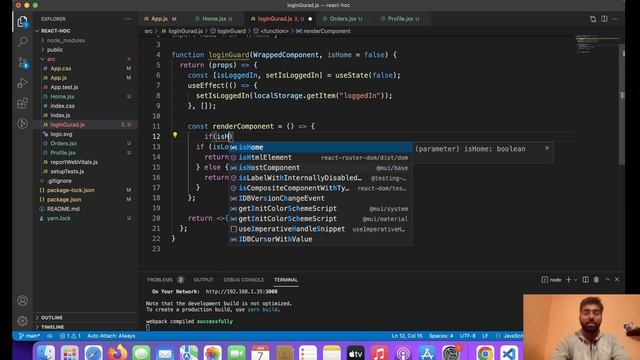640x360 pixels.
Task: Open README.md in the explorer
Action: coord(63,209)
